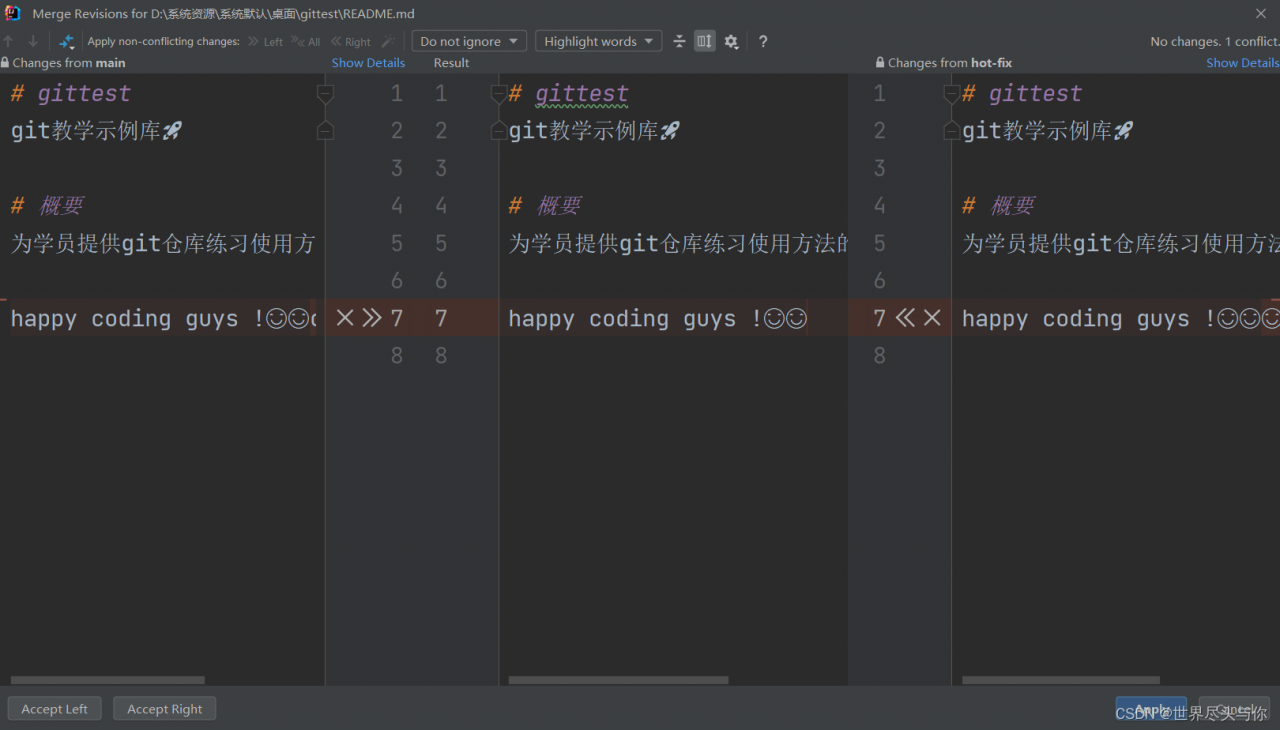Click the Accept Right button
1280x730 pixels.
pyautogui.click(x=164, y=709)
